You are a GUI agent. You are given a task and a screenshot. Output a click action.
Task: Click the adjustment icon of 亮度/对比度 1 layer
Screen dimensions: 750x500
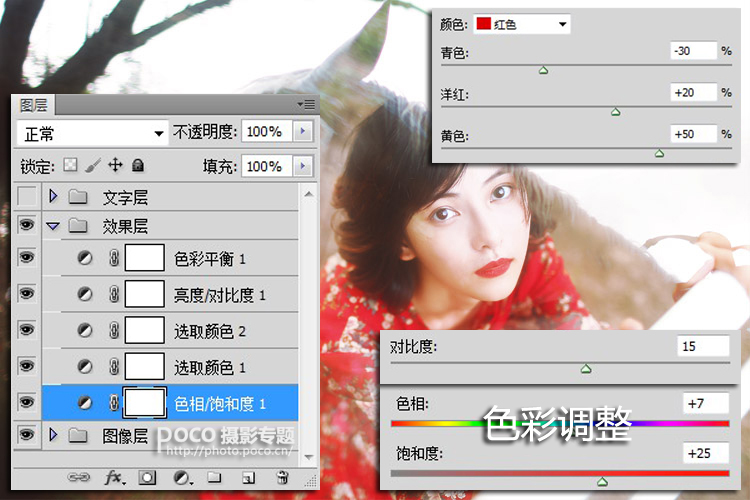pyautogui.click(x=85, y=294)
